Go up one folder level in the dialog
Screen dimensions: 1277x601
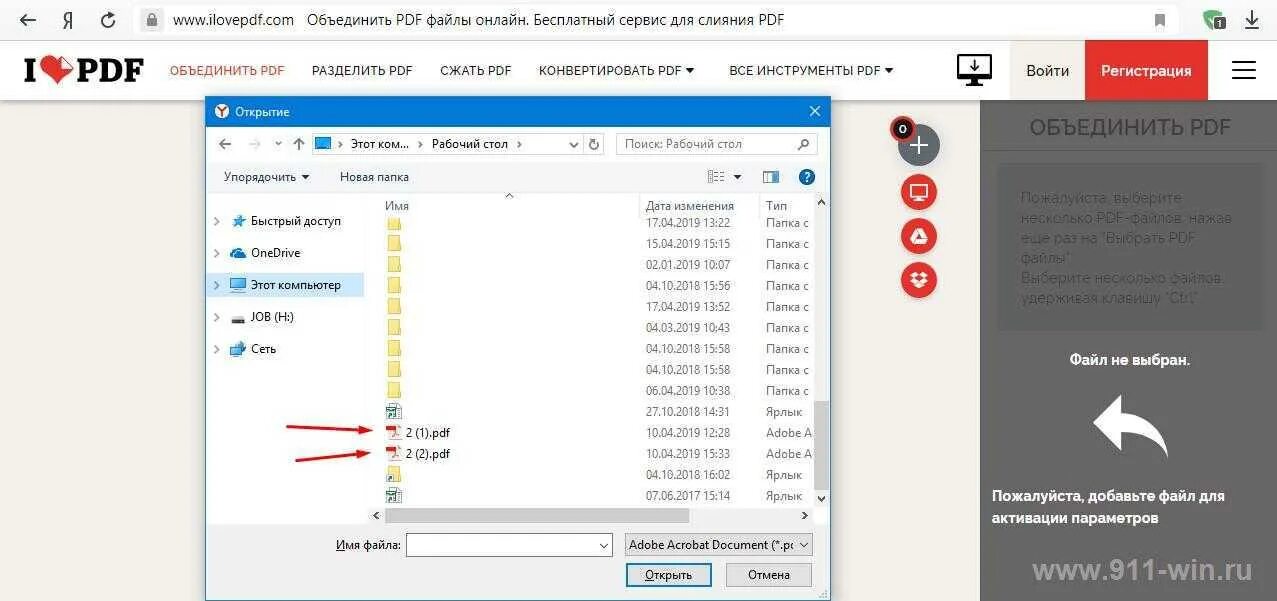[298, 144]
